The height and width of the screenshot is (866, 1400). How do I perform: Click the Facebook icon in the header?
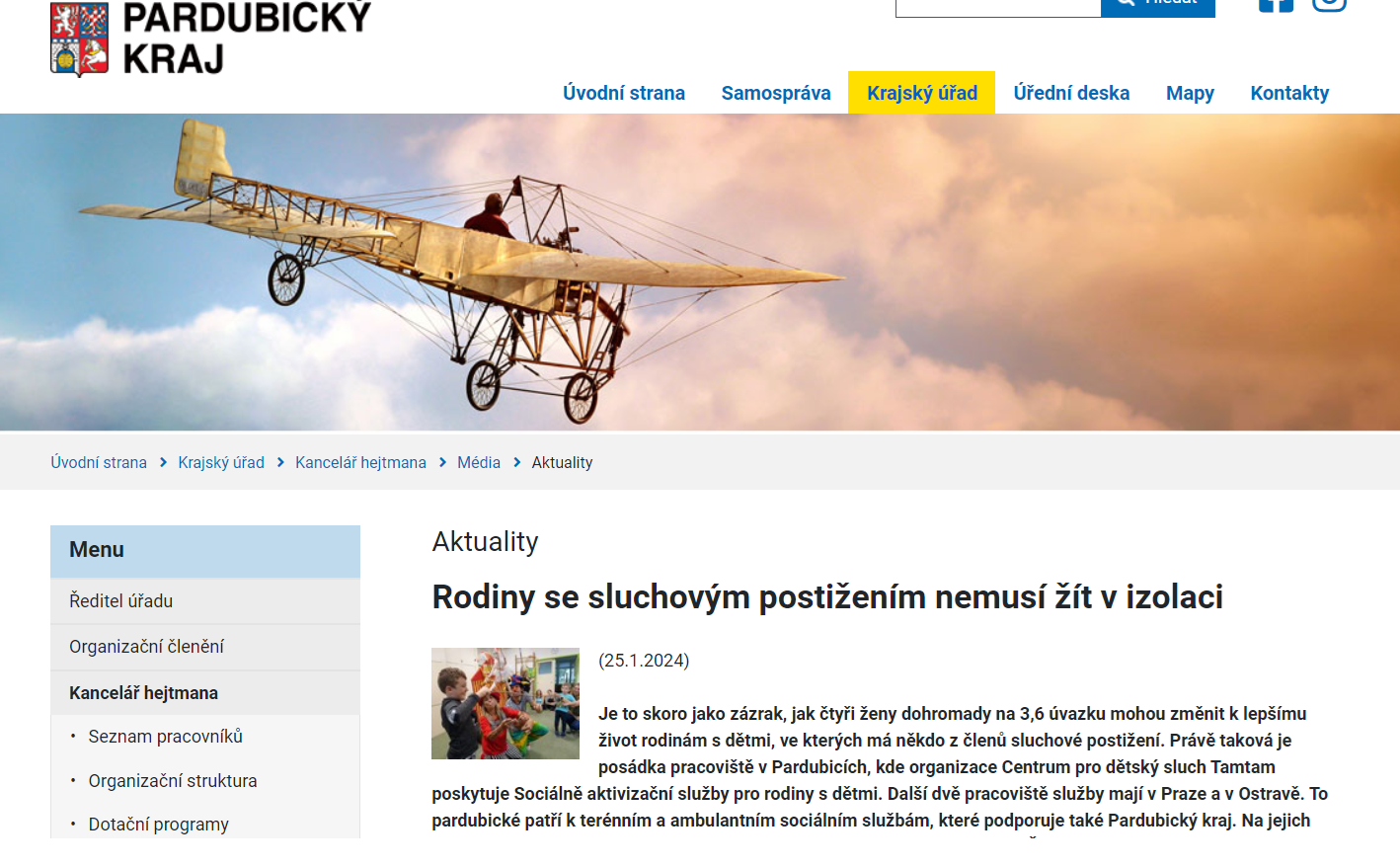(x=1276, y=4)
